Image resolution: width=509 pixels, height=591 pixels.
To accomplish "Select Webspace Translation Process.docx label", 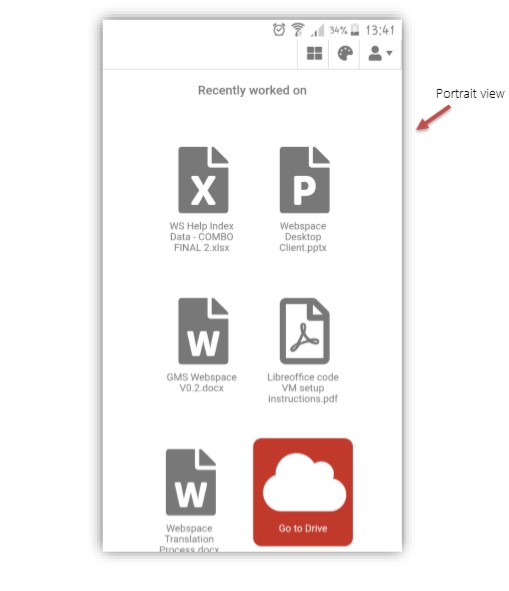I will click(x=189, y=539).
